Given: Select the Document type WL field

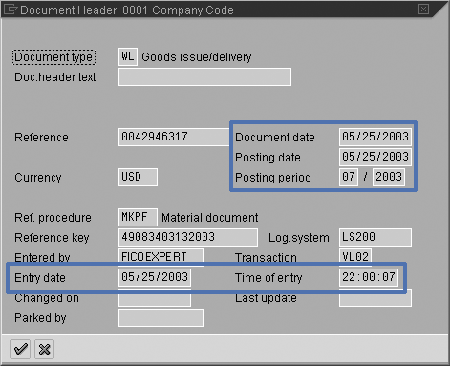Looking at the screenshot, I should pos(128,57).
